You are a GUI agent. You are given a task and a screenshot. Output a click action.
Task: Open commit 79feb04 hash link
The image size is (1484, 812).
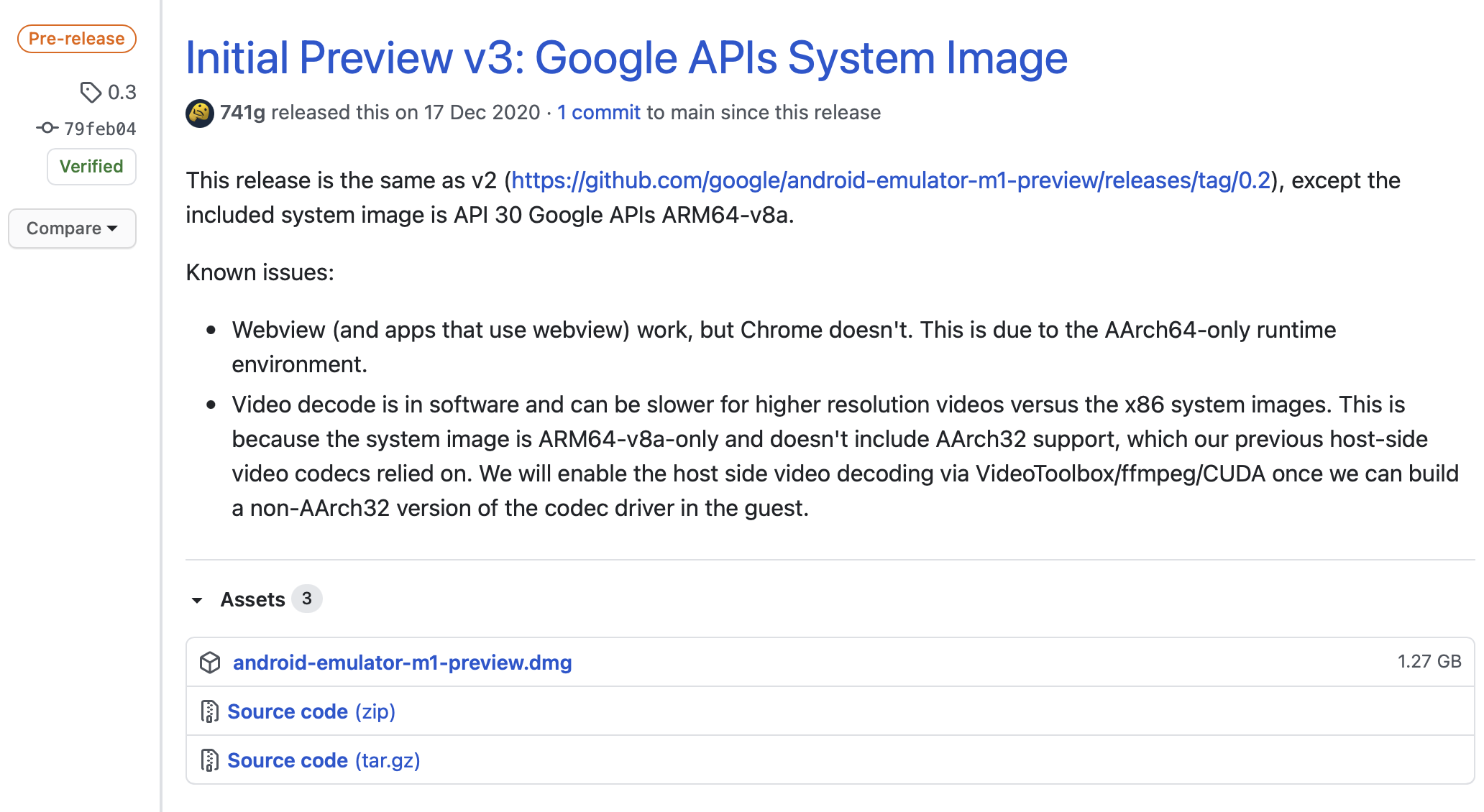coord(100,129)
